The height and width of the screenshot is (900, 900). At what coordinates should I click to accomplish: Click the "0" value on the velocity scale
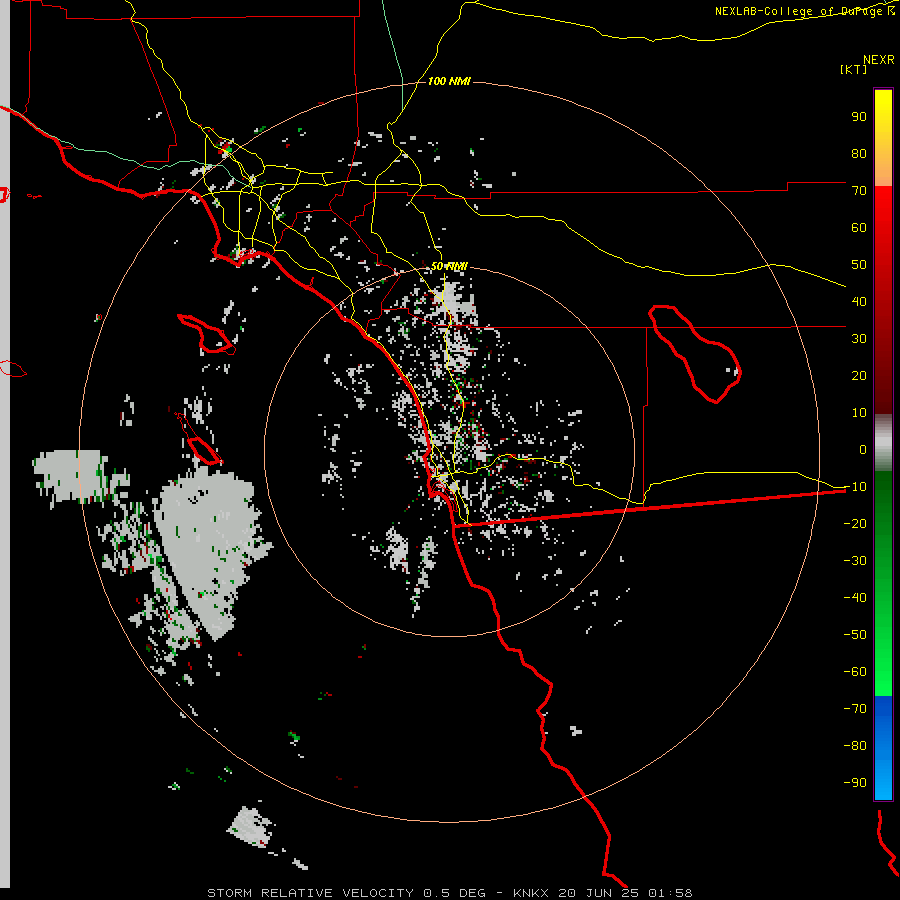click(863, 450)
